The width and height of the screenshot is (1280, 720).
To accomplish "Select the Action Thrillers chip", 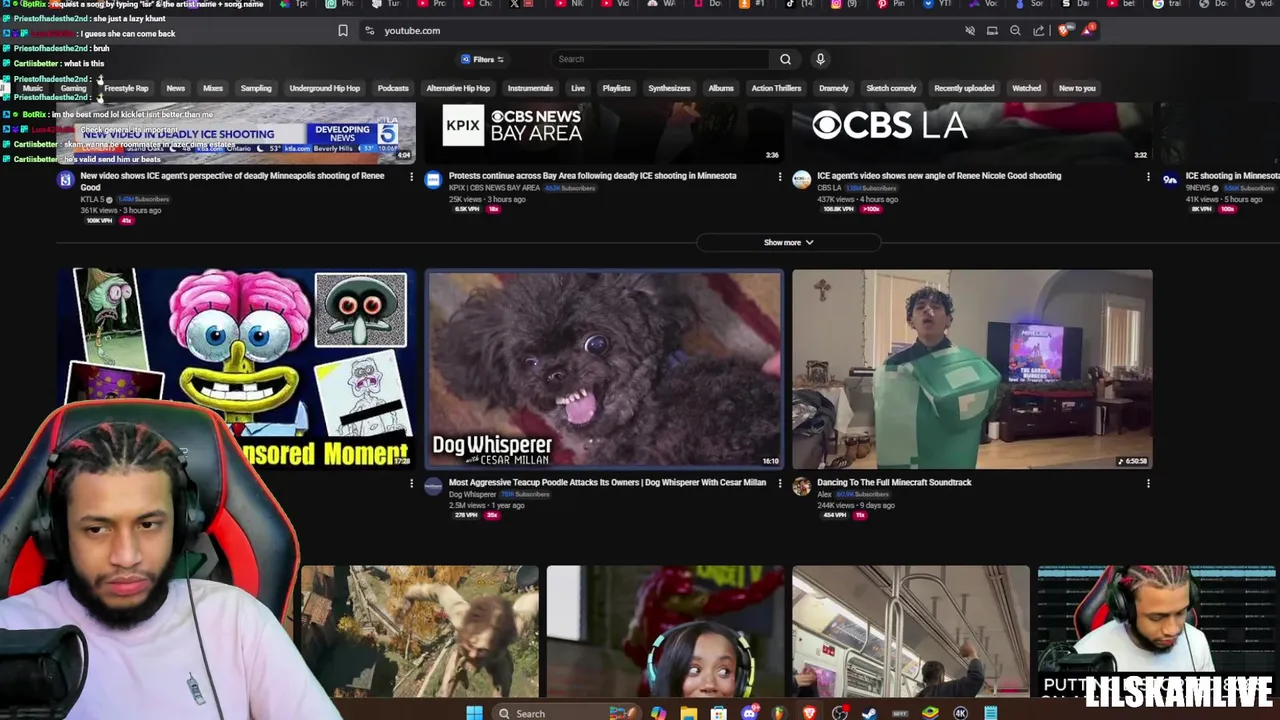I will [x=776, y=88].
